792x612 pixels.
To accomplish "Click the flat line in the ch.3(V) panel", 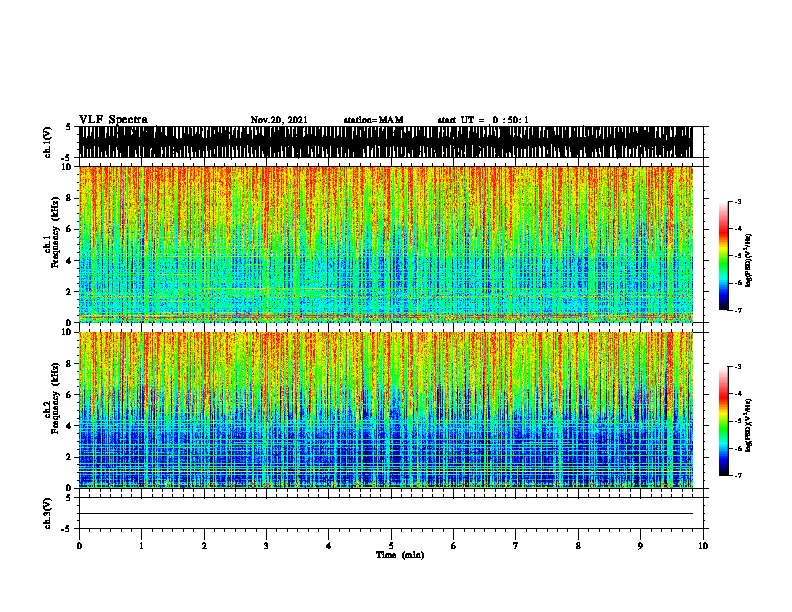I will [386, 514].
